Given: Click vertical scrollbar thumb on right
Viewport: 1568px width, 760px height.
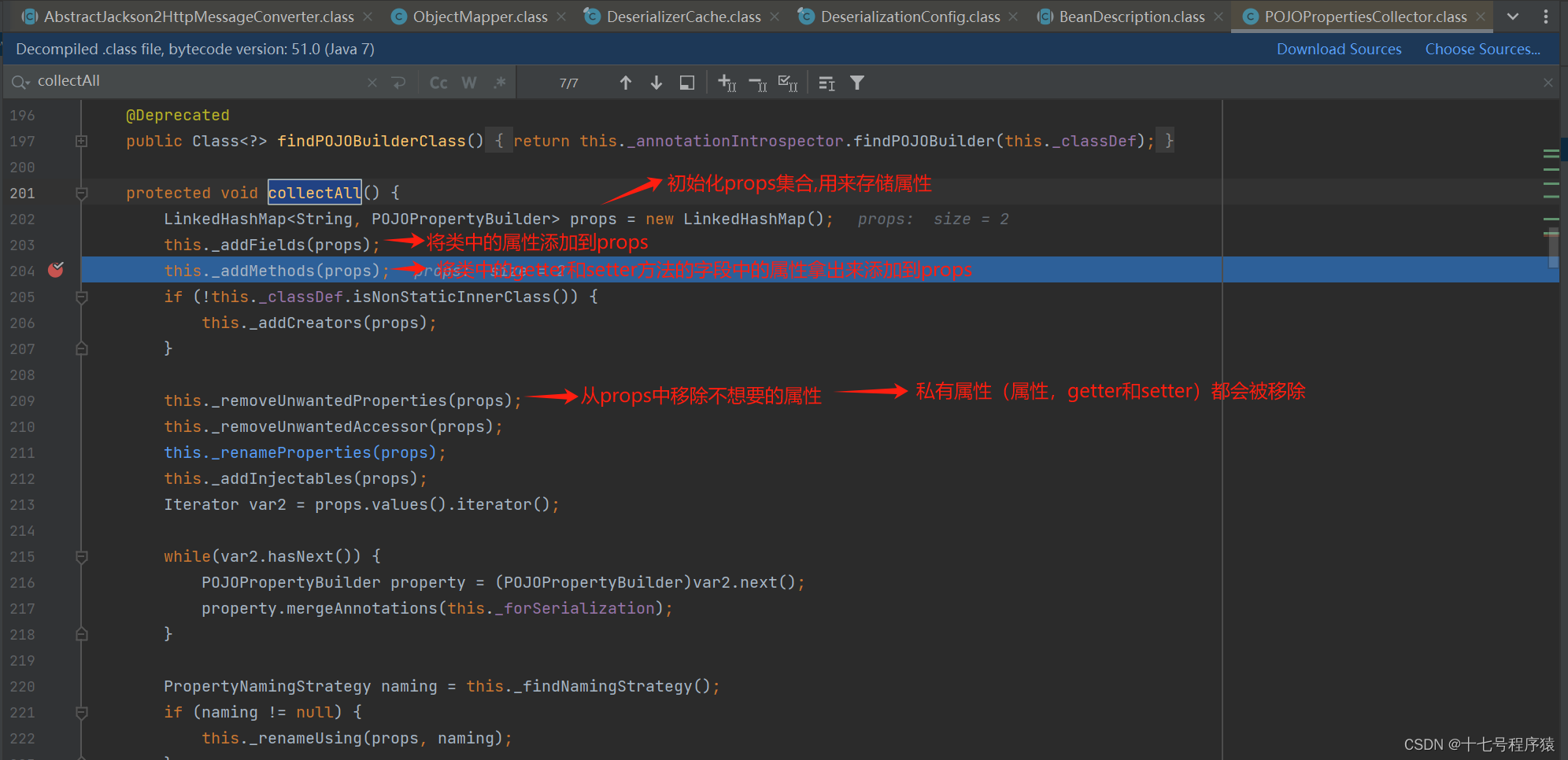Looking at the screenshot, I should point(1553,248).
